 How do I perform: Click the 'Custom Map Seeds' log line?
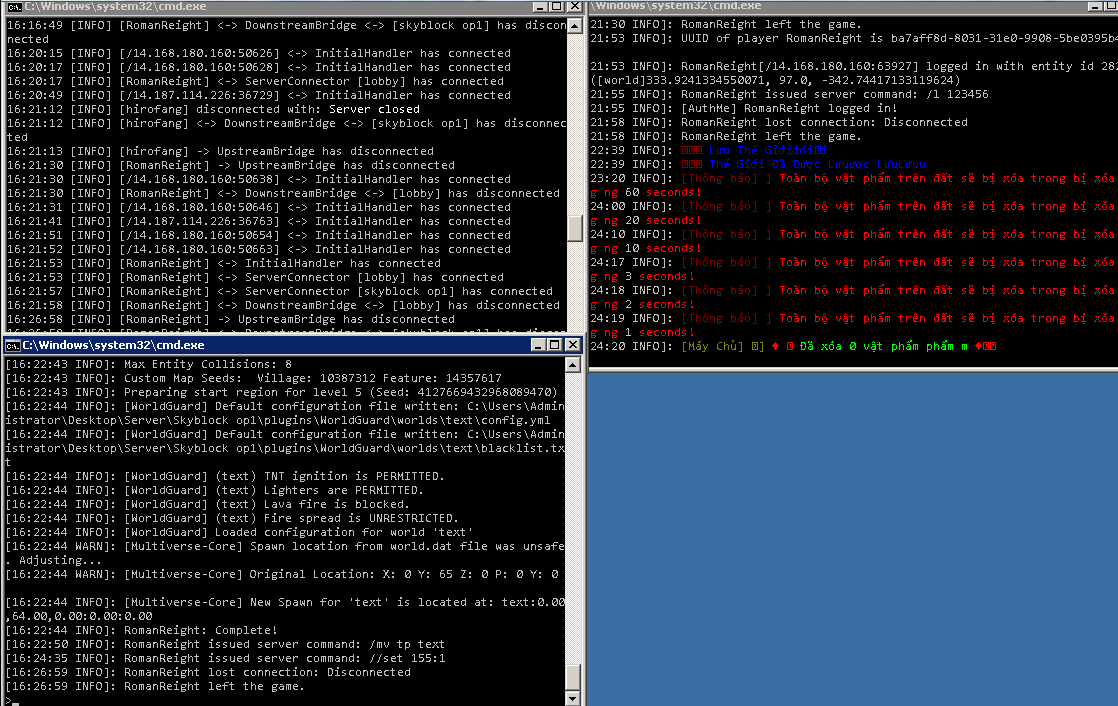click(254, 378)
